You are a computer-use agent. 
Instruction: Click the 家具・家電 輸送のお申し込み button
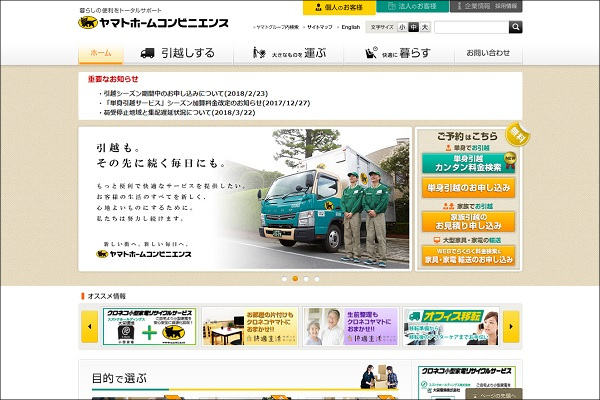tap(468, 255)
